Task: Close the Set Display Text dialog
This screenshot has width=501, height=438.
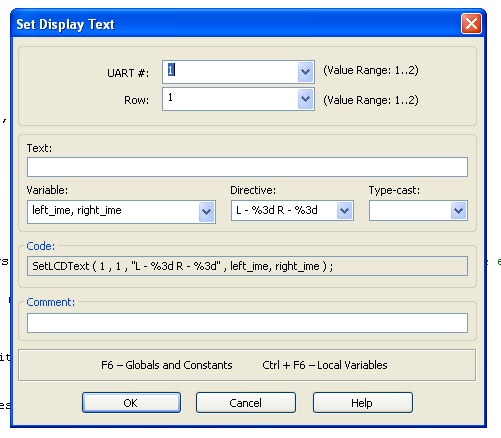Action: point(471,24)
